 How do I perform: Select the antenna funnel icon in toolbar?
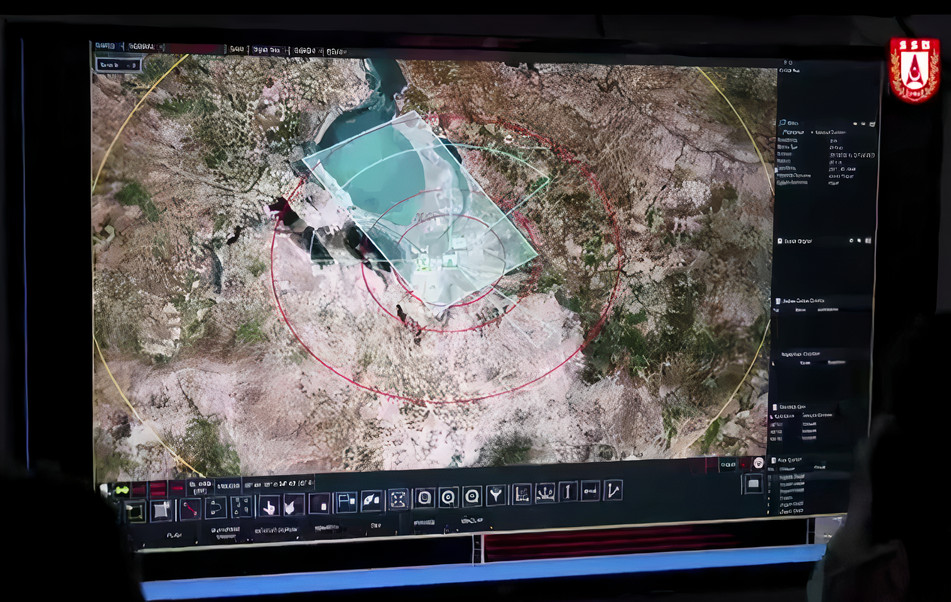pos(496,495)
